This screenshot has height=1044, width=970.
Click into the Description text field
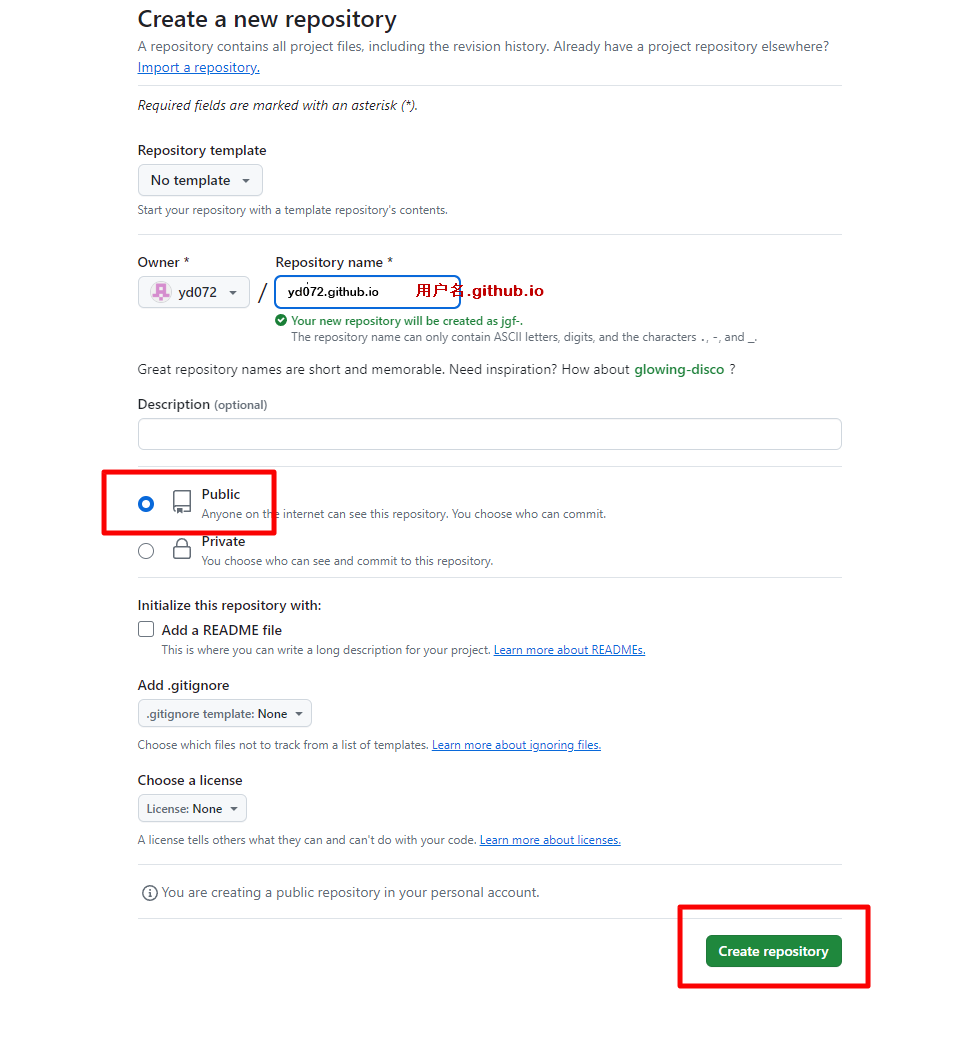pos(489,434)
